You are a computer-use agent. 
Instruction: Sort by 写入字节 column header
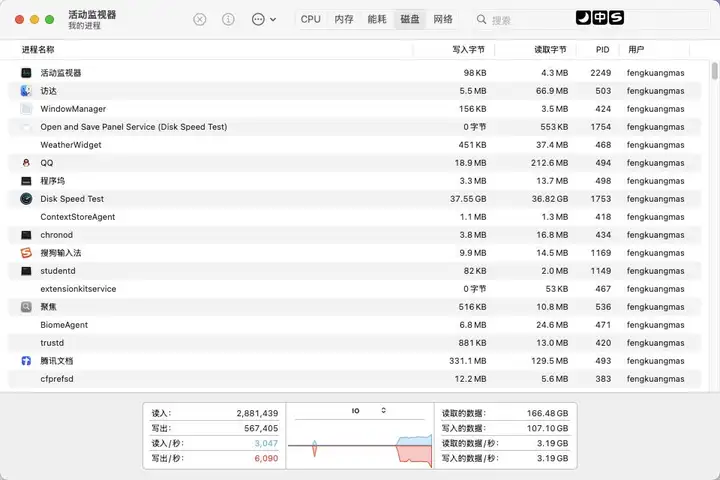468,50
